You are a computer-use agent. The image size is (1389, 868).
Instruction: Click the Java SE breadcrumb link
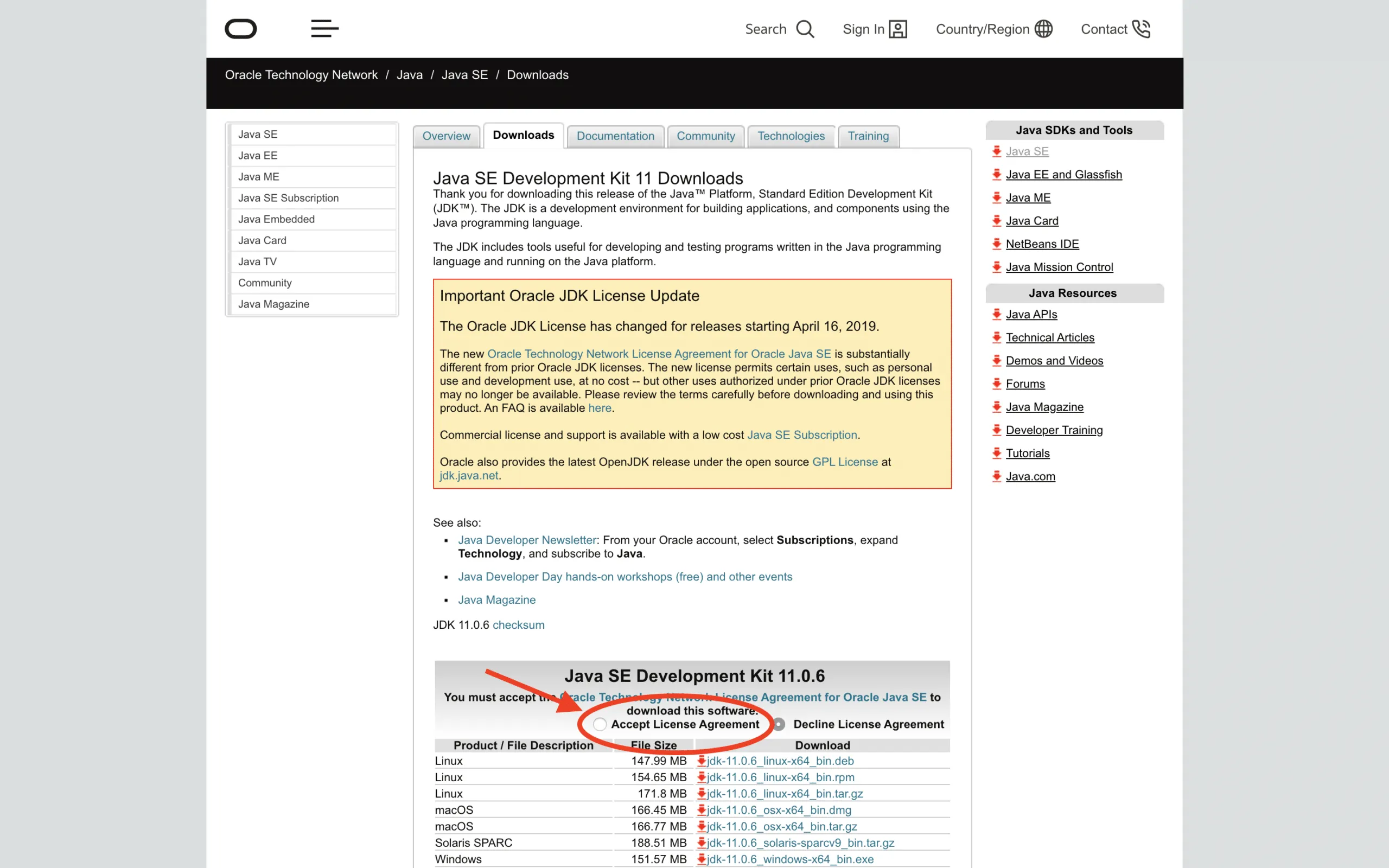tap(464, 75)
